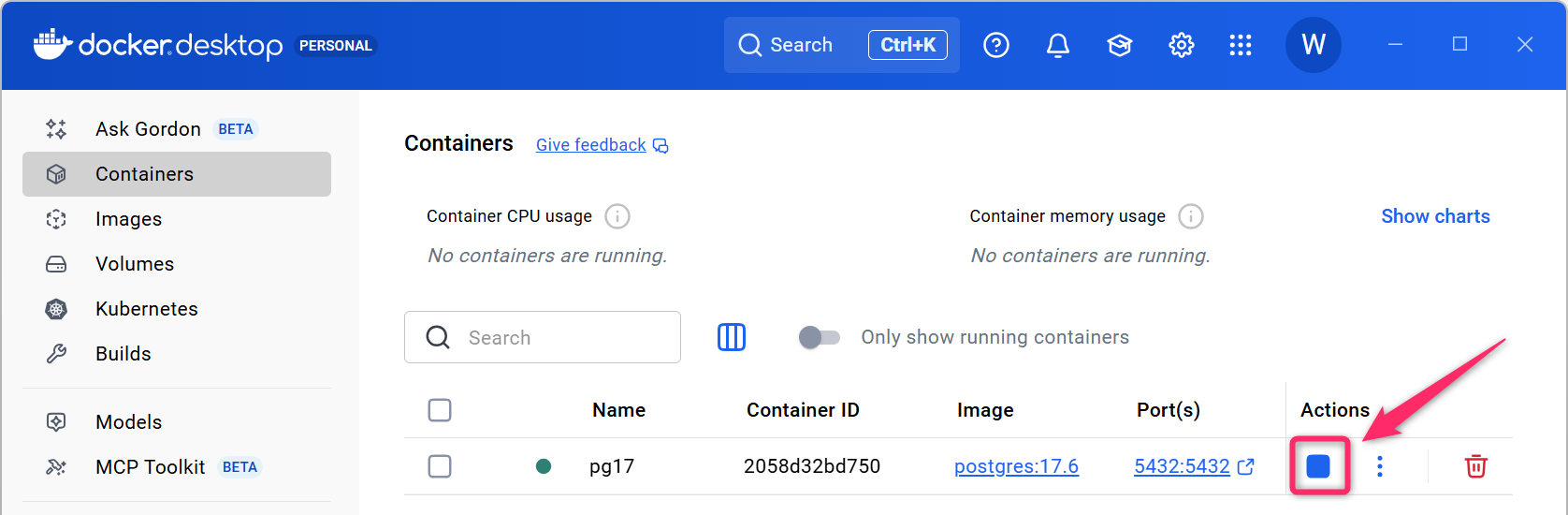1568x515 pixels.
Task: Go to Images in the sidebar
Action: coord(128,219)
